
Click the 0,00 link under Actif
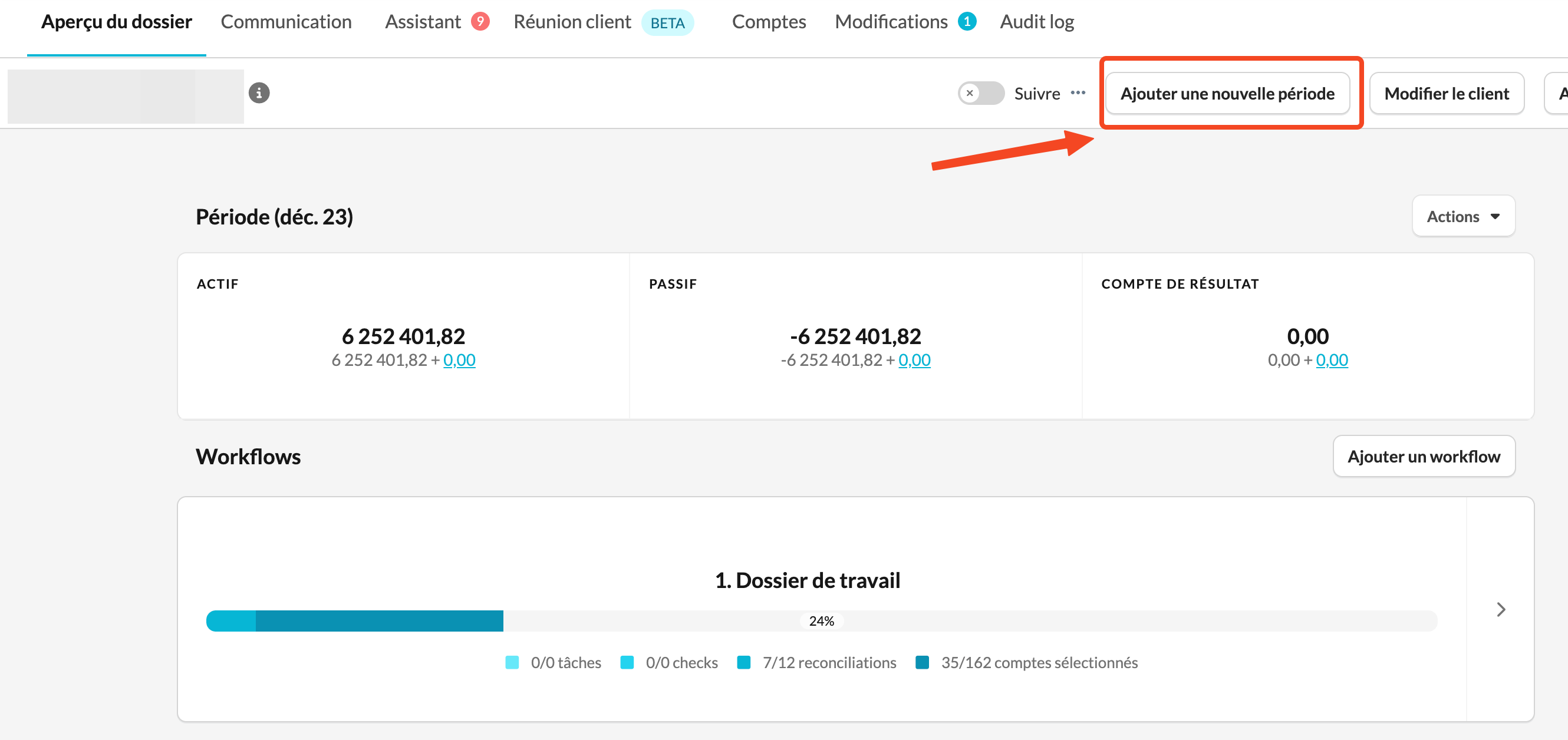tap(459, 359)
